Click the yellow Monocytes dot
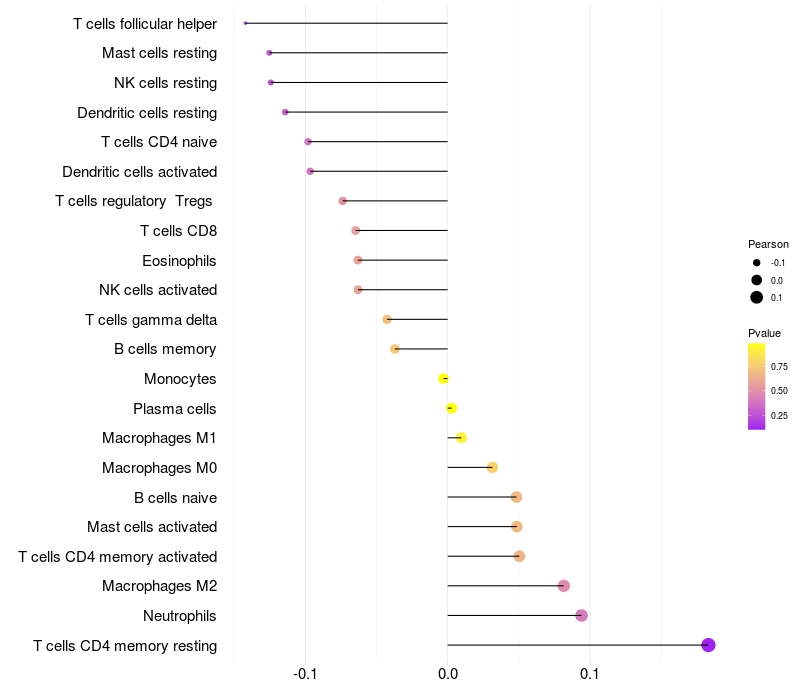Image resolution: width=800 pixels, height=700 pixels. (443, 379)
